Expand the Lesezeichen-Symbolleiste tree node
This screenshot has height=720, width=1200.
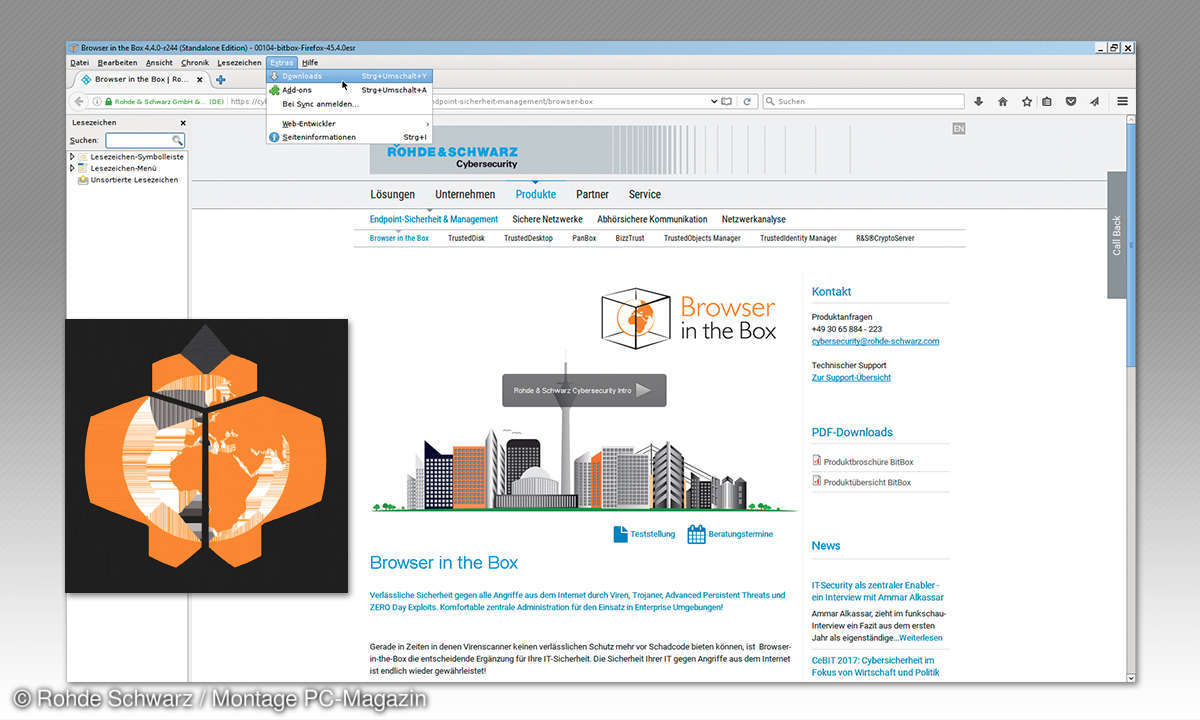[72, 156]
